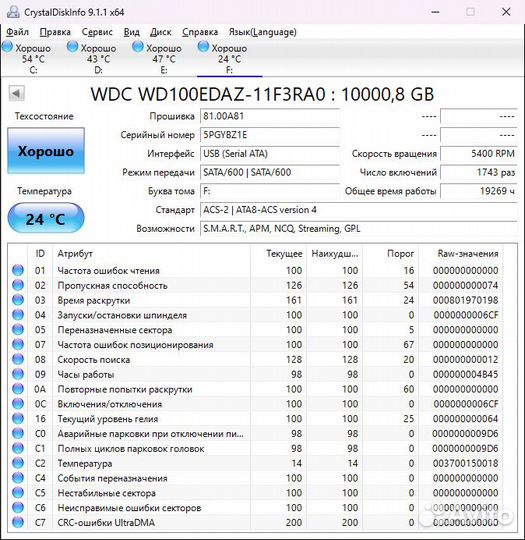Select row Полных циклов парковок головок
The image size is (525, 540).
tap(255, 448)
